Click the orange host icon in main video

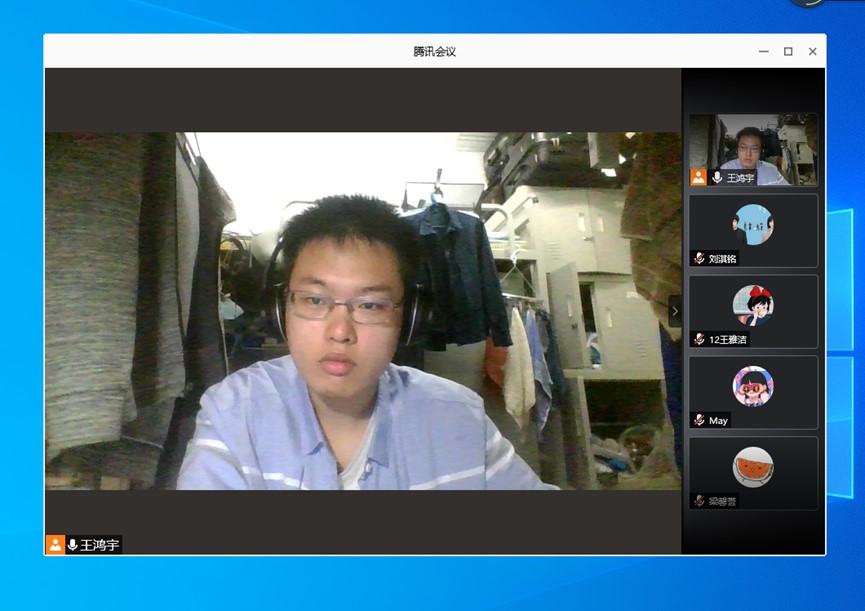(x=55, y=545)
